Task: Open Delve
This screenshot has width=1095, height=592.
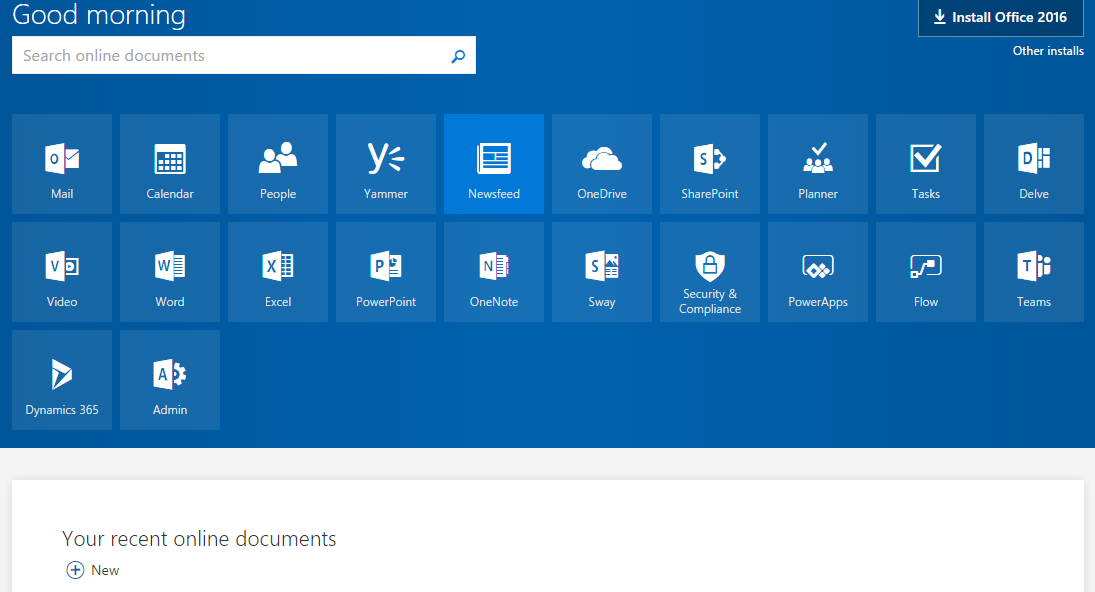Action: [x=1033, y=164]
